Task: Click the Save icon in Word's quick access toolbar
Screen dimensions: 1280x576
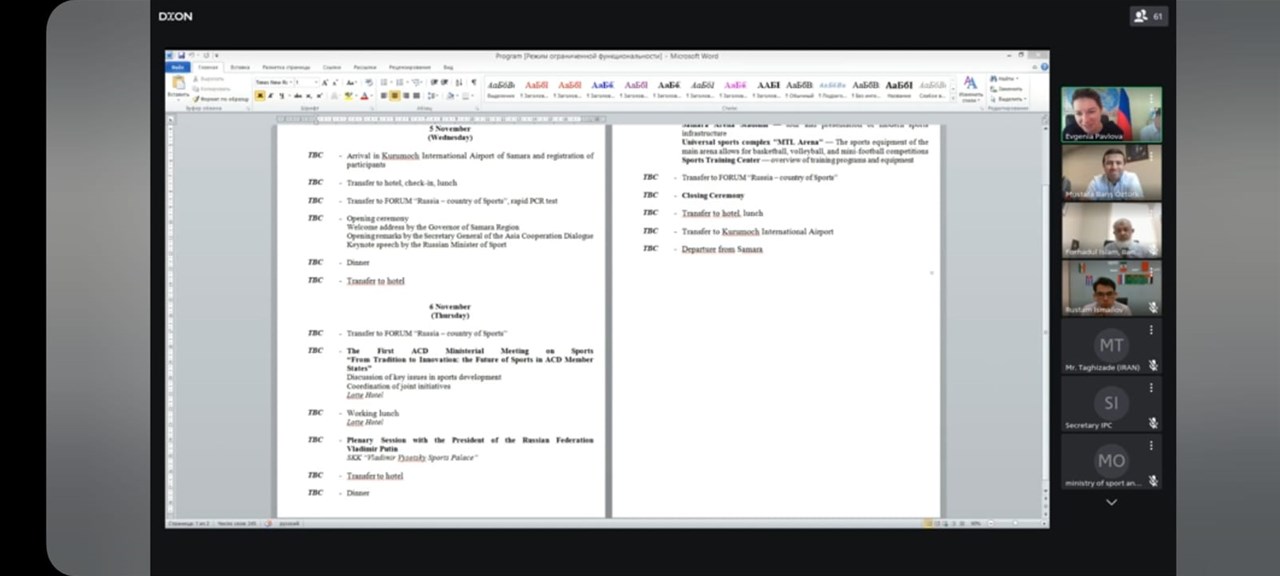Action: coord(181,56)
